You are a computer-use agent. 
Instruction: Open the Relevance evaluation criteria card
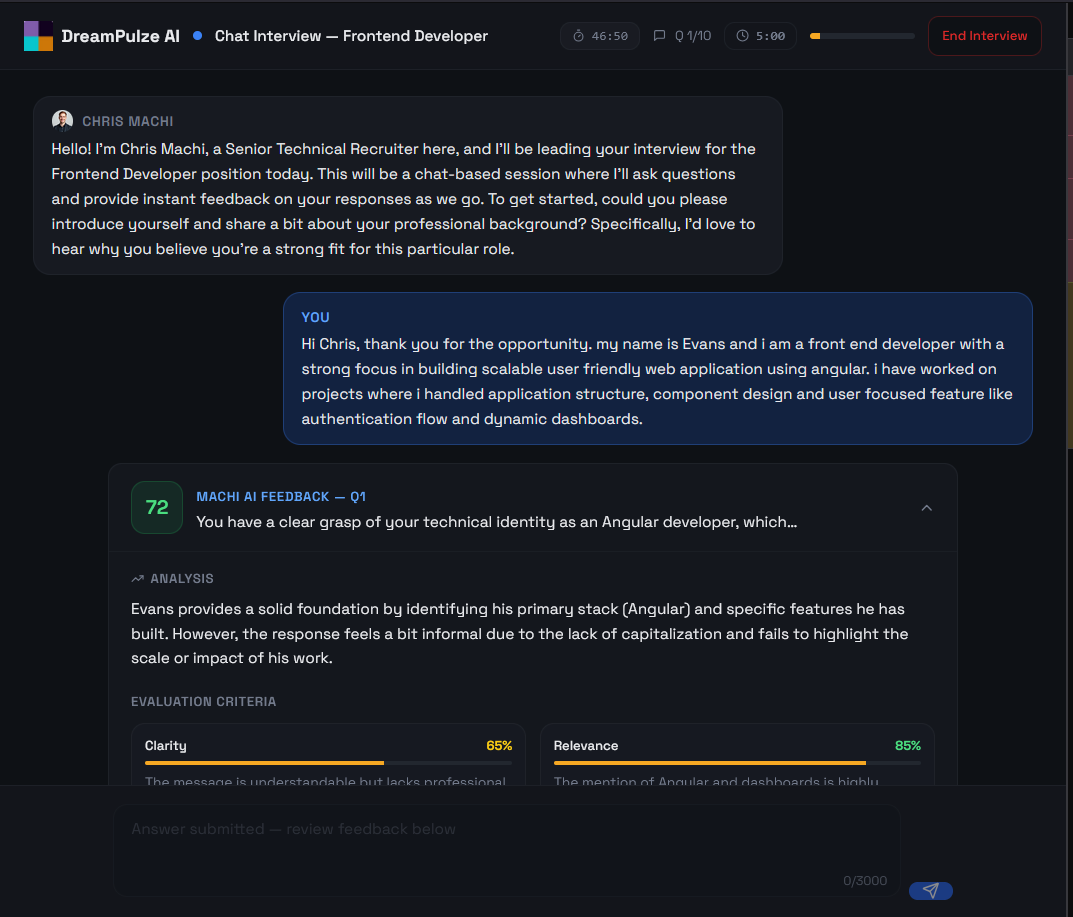pos(737,755)
